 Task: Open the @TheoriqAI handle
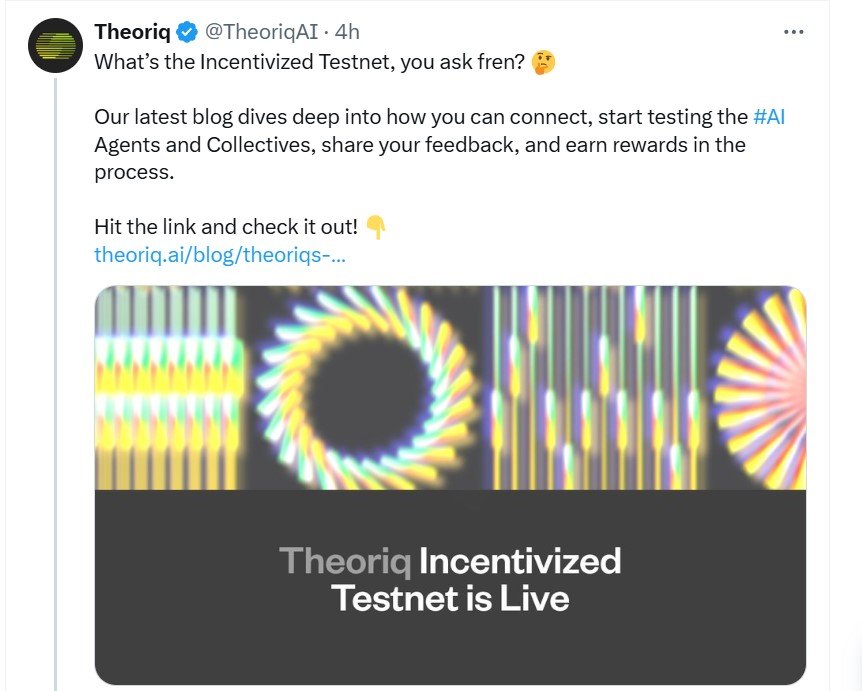point(261,32)
